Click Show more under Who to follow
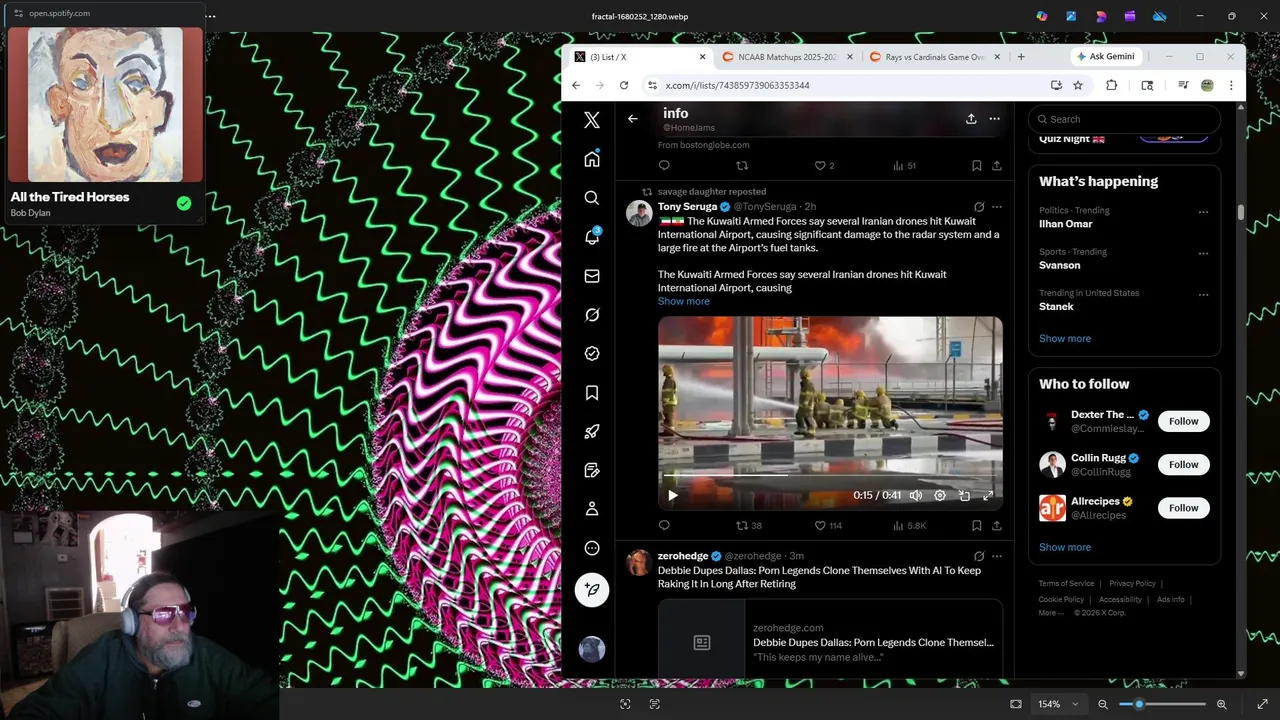This screenshot has width=1280, height=720. [x=1065, y=547]
